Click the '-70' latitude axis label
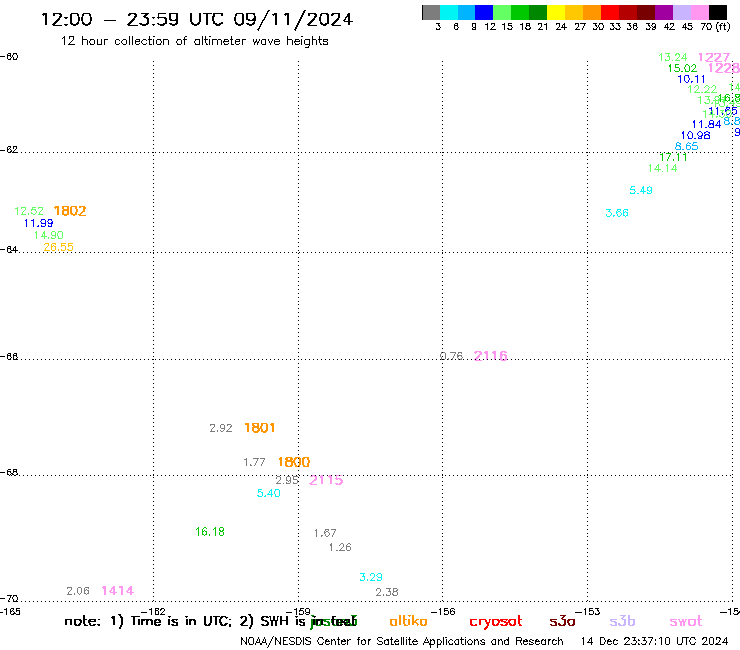 (9, 599)
